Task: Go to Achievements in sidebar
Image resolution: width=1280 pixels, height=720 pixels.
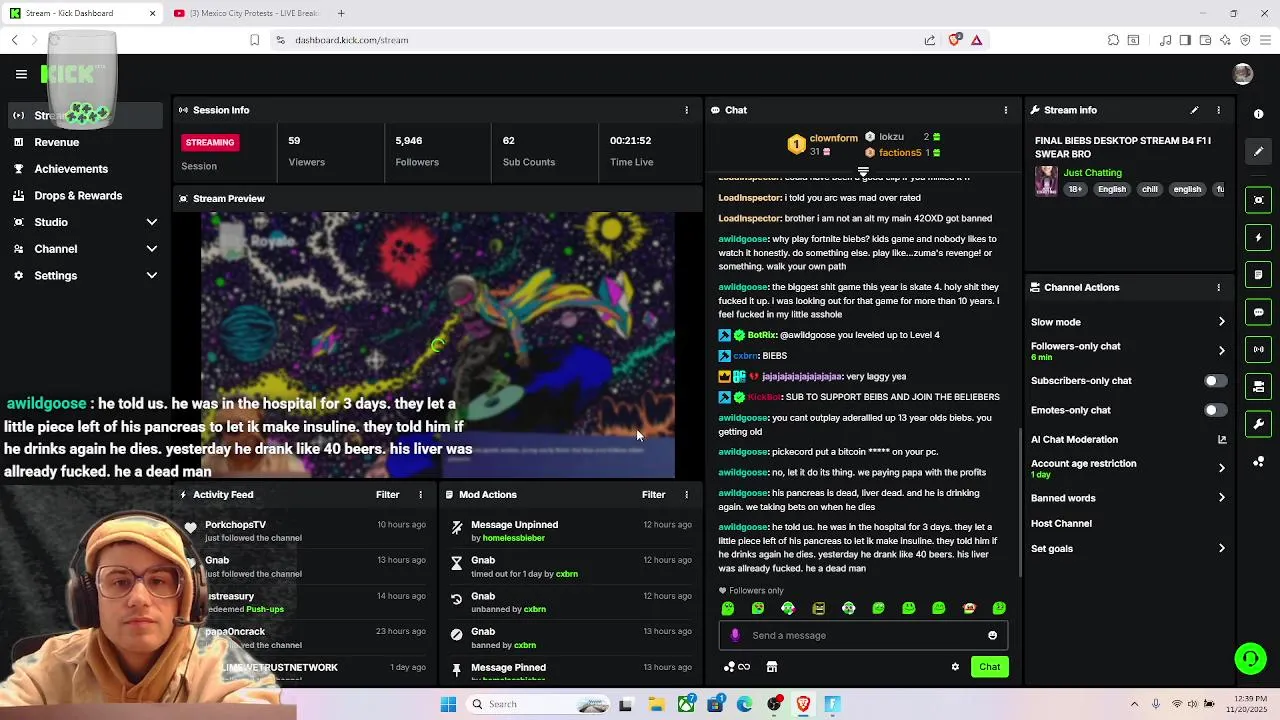Action: coord(71,169)
